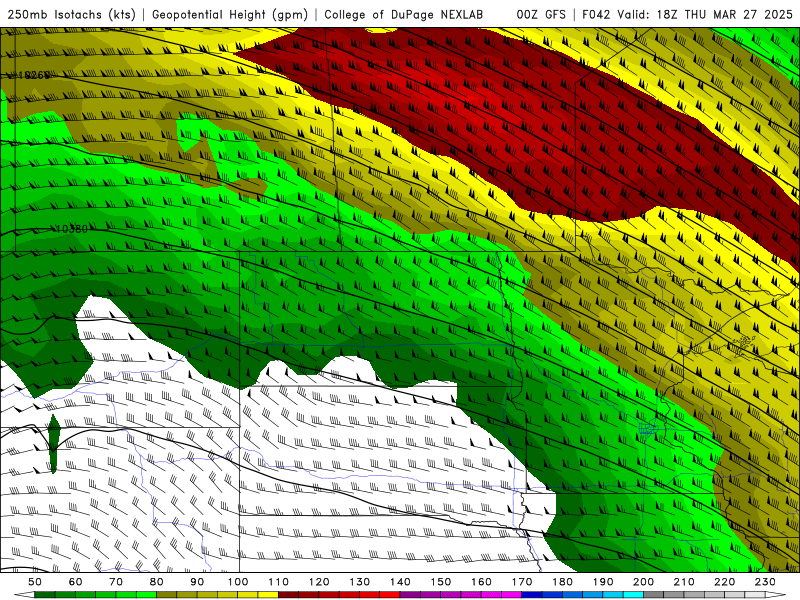Click the 'F042' forecast hour label
The width and height of the screenshot is (800, 600).
[x=596, y=15]
